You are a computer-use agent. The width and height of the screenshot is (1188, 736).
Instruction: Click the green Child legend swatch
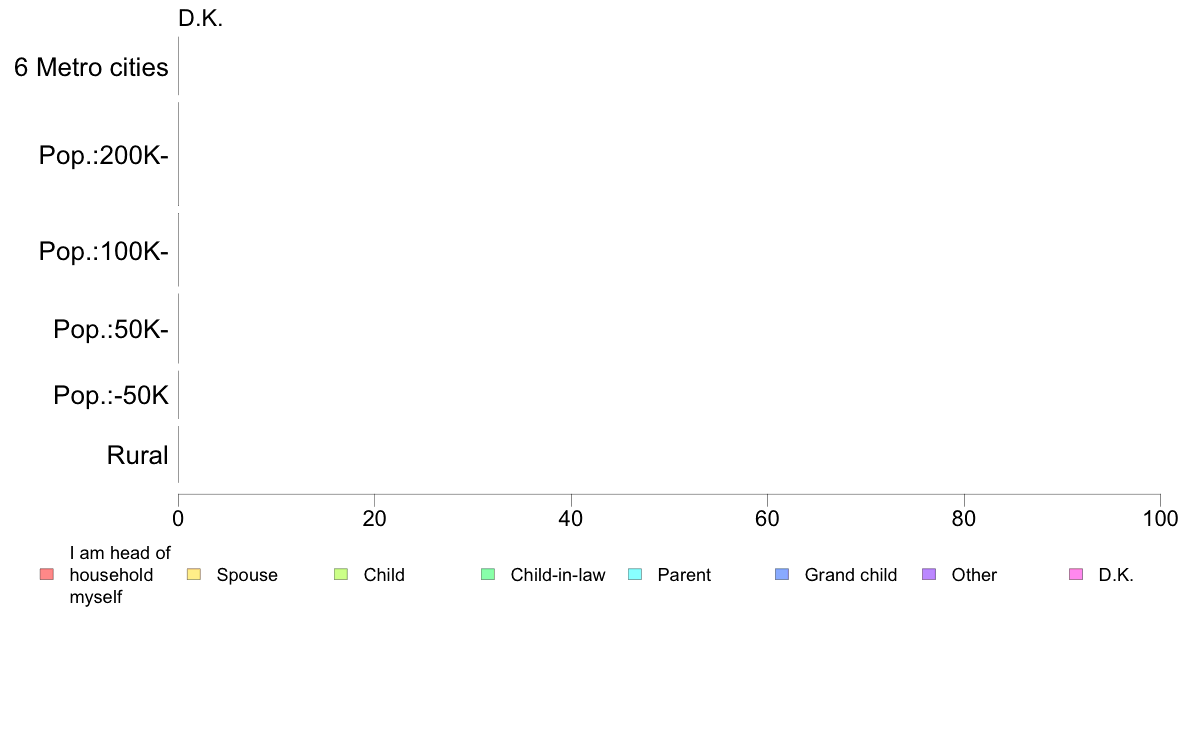pos(341,575)
